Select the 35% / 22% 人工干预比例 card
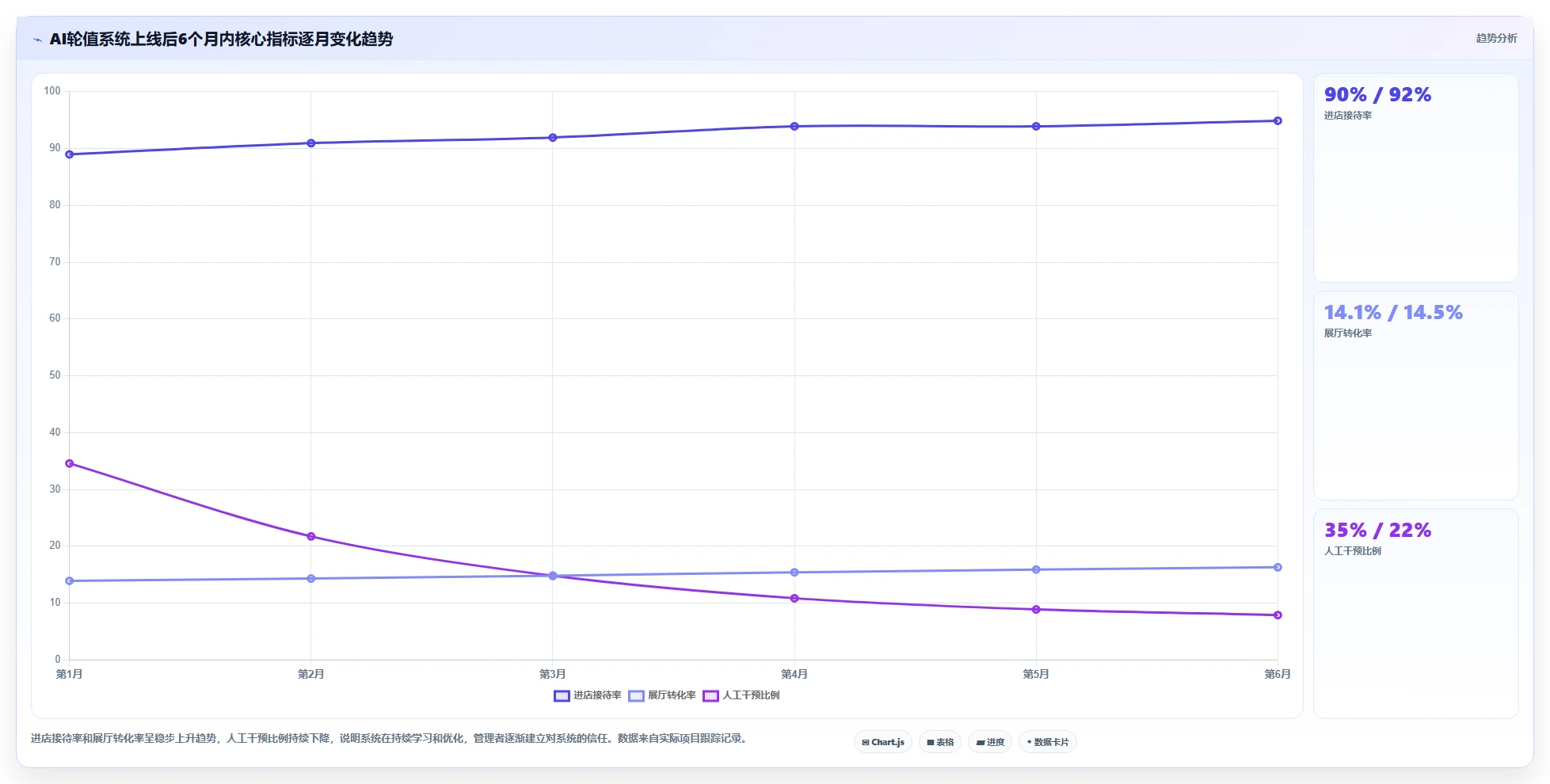Screen dimensions: 1550x784 [1415, 614]
